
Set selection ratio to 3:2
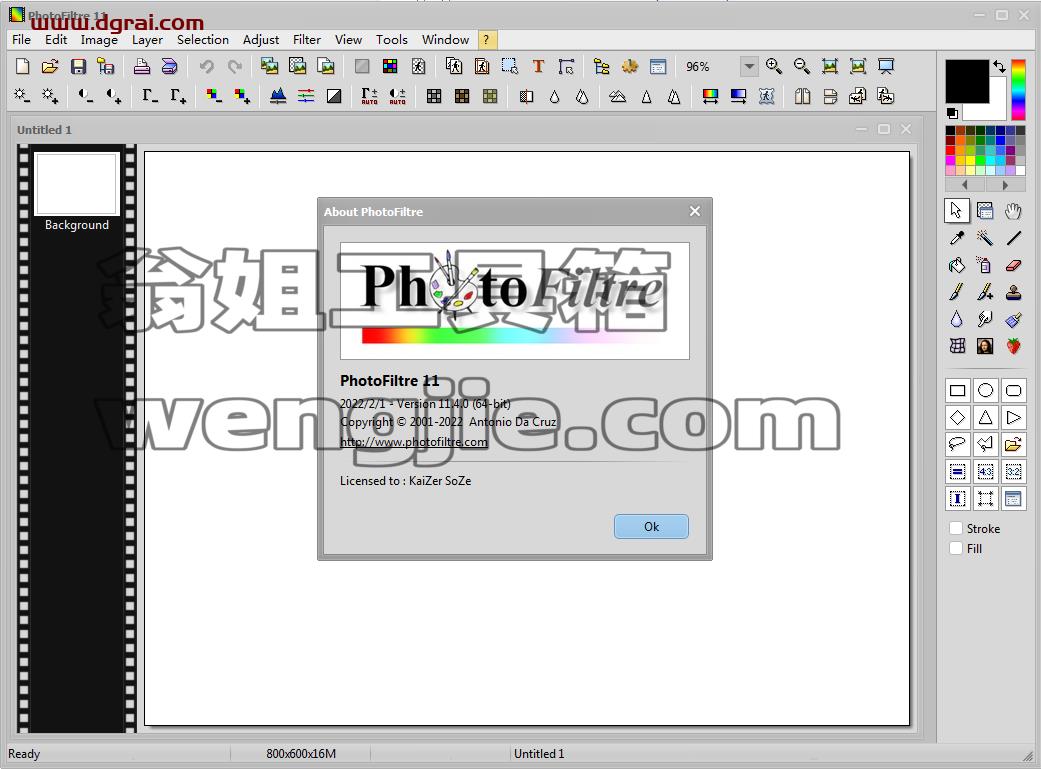1013,471
